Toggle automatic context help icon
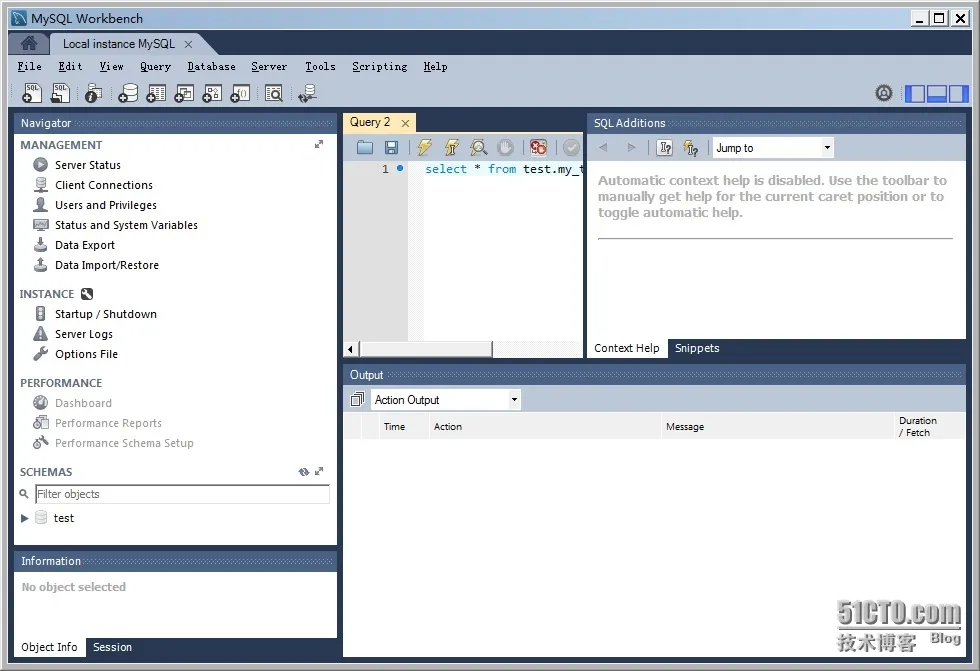980x671 pixels. pyautogui.click(x=691, y=148)
